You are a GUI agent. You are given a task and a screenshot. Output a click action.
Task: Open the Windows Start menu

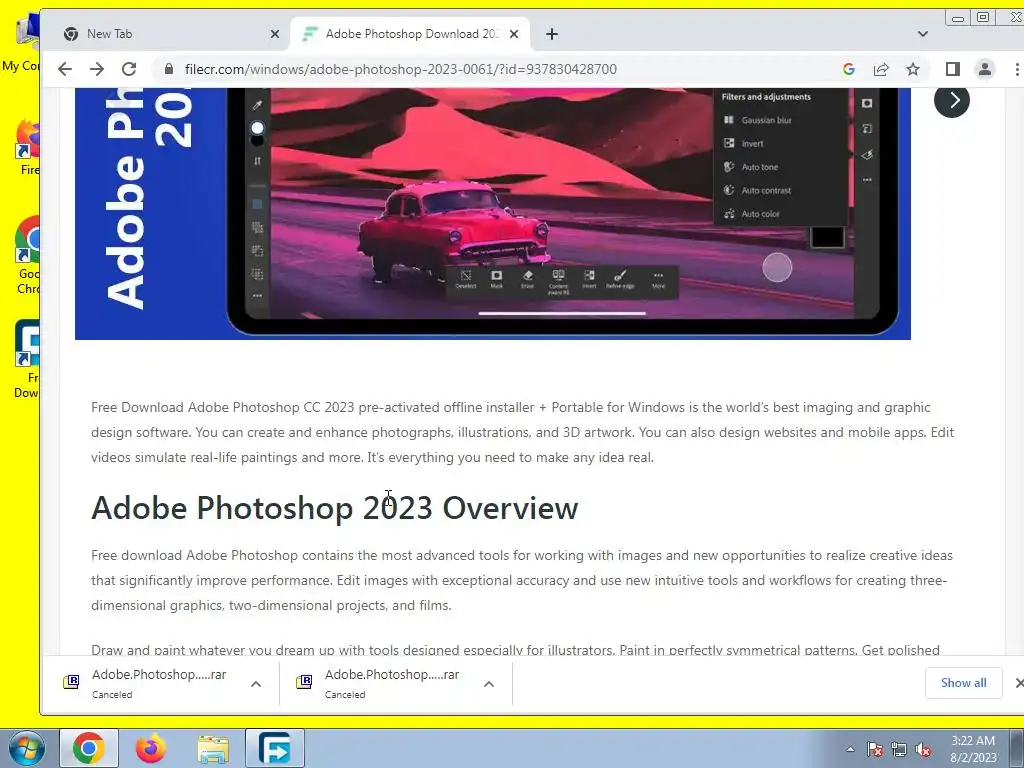pos(26,748)
